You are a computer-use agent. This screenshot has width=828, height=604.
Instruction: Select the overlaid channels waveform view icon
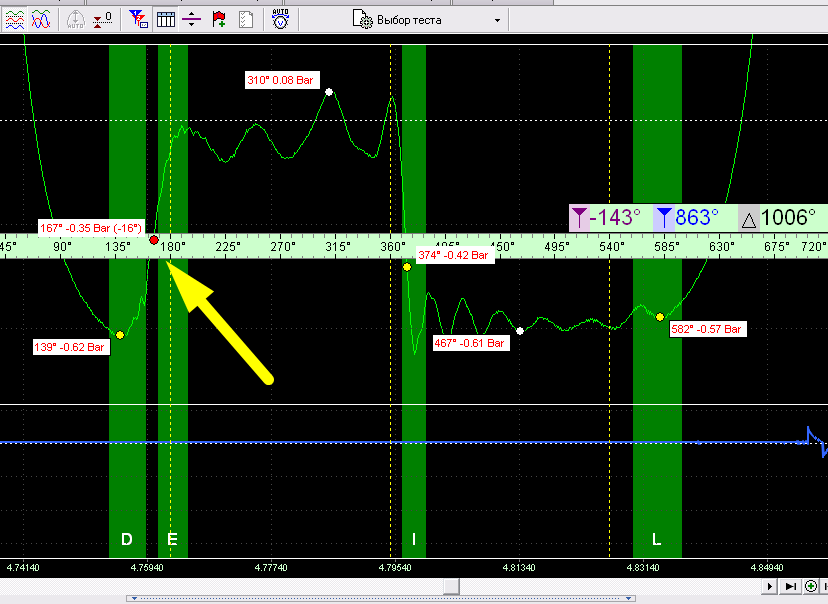[x=41, y=20]
